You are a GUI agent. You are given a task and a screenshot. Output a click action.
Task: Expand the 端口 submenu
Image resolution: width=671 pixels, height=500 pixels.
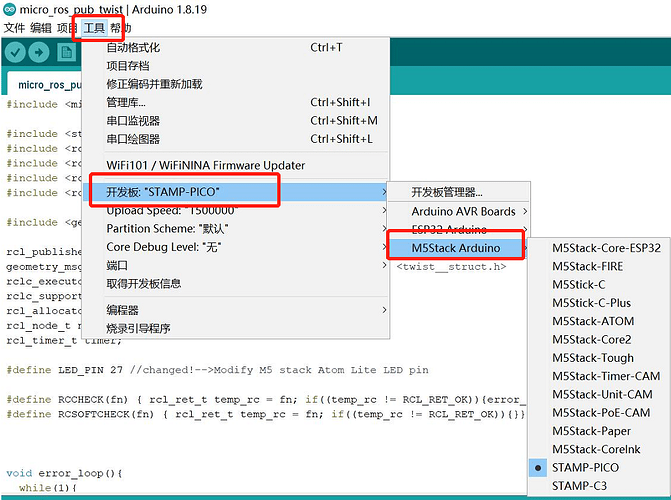point(236,266)
